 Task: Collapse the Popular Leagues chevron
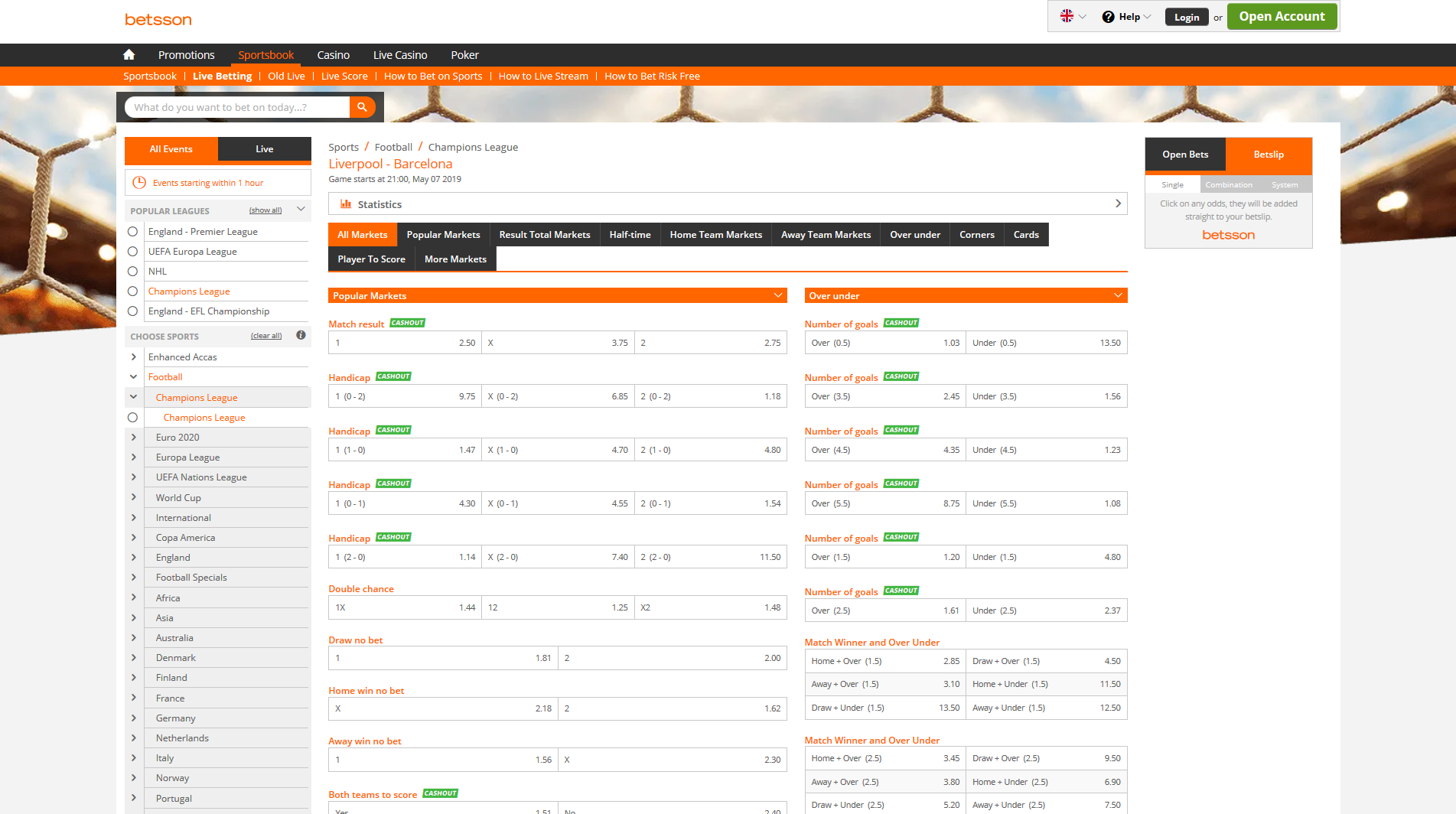(x=301, y=210)
